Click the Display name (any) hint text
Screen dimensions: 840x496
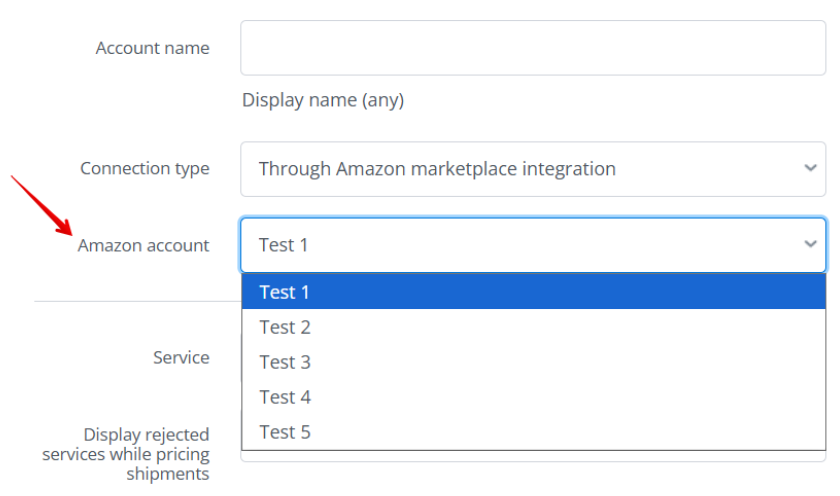(323, 100)
